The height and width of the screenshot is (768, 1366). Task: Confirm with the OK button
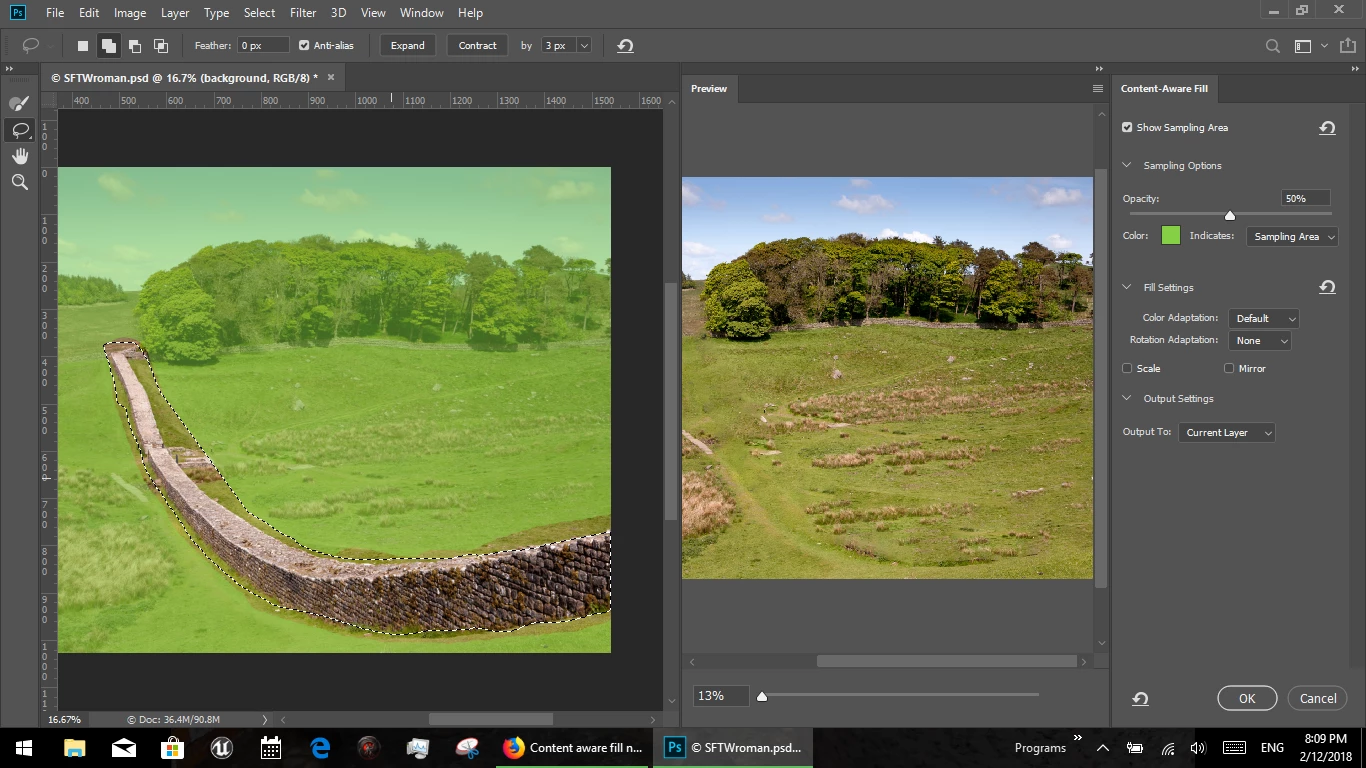coord(1247,699)
